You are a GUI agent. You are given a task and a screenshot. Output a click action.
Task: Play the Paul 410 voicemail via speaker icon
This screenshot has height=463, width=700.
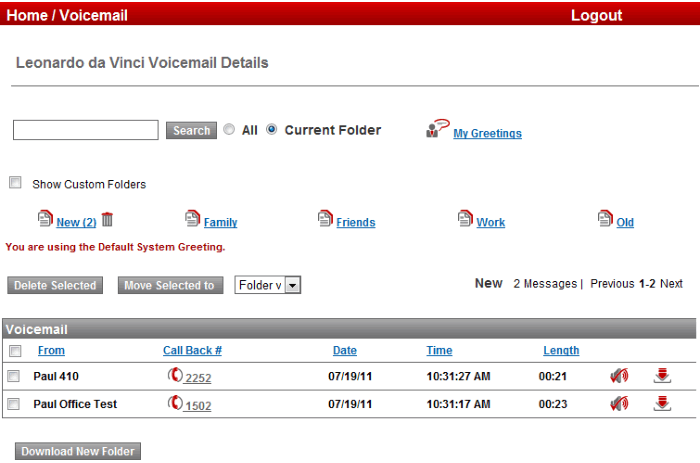click(x=619, y=376)
